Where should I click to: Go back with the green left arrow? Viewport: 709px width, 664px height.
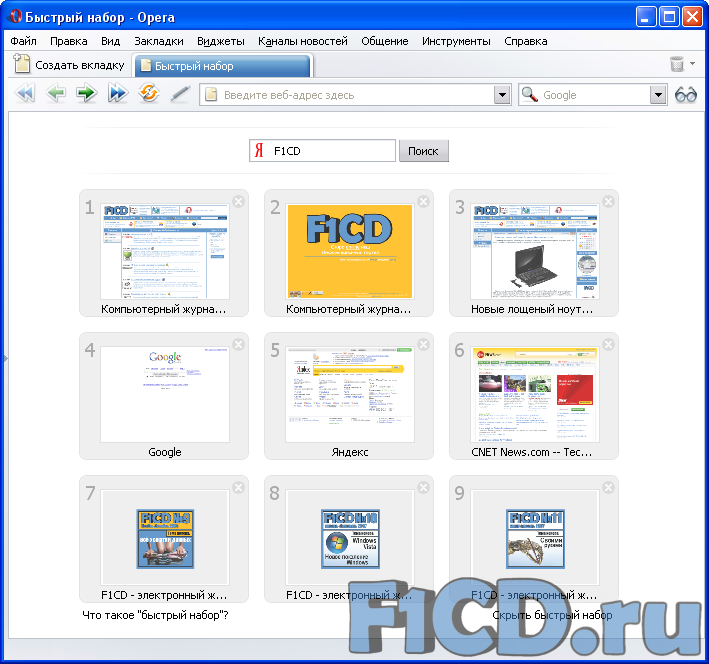56,94
